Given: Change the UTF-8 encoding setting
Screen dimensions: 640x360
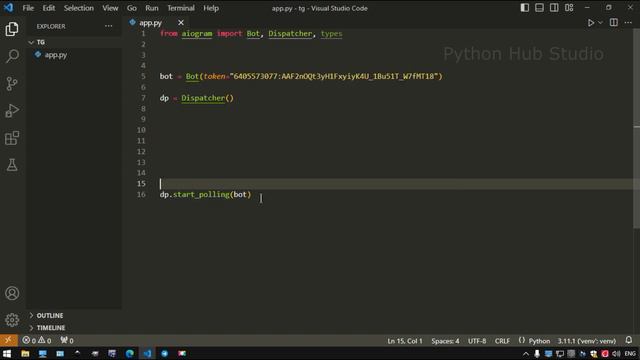Looking at the screenshot, I should tap(477, 341).
